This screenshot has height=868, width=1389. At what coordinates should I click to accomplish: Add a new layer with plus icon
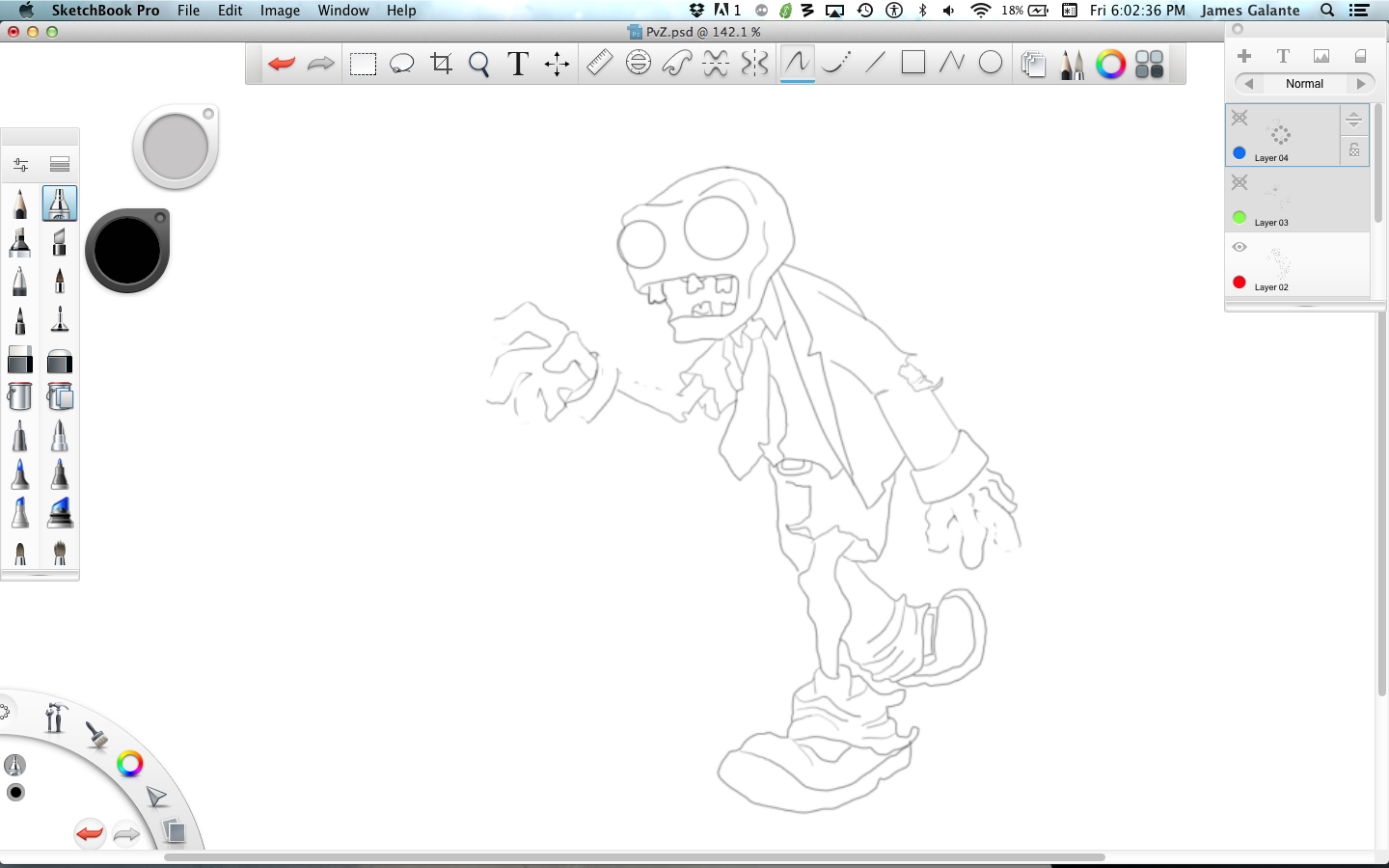point(1244,56)
